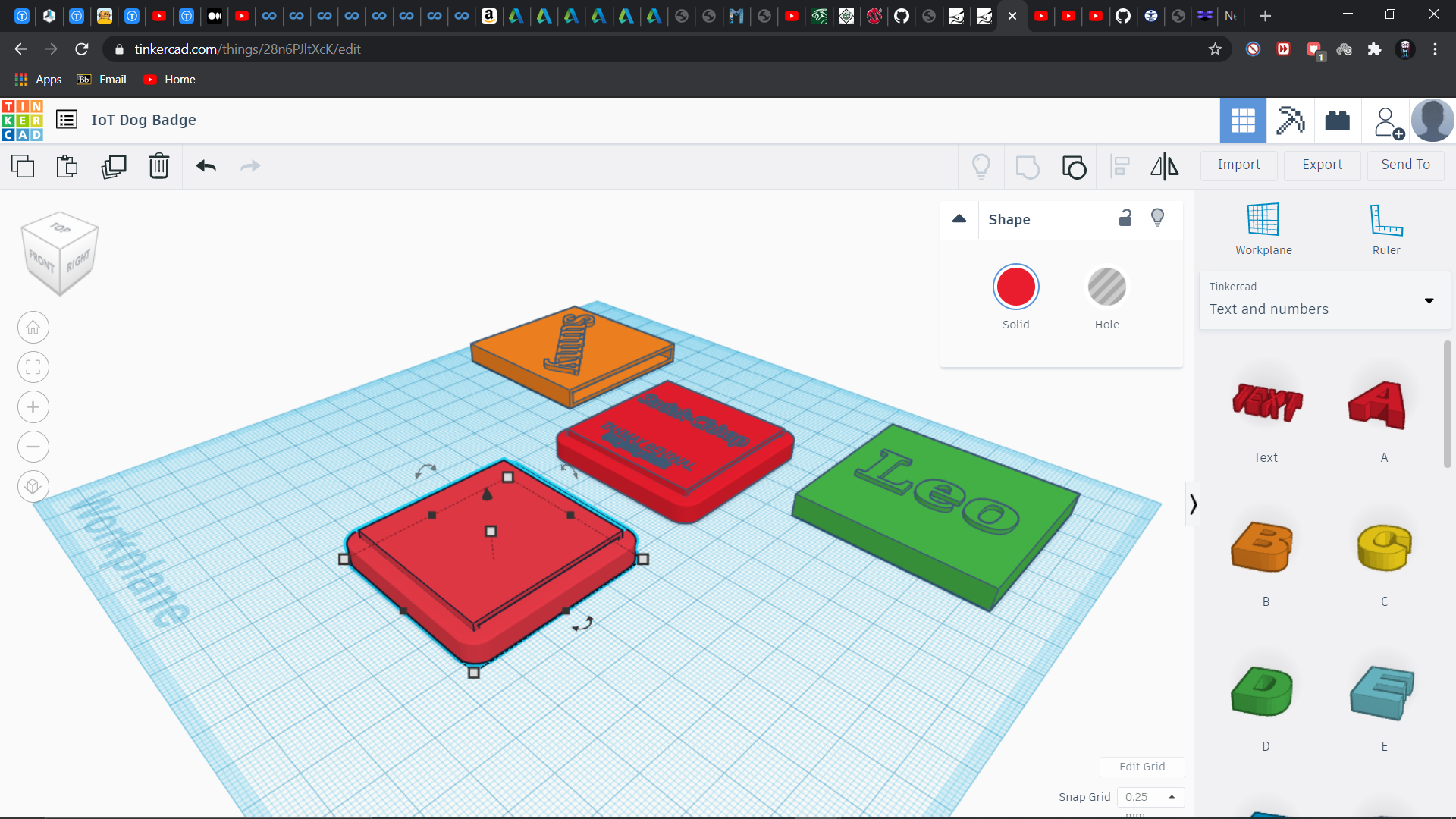Viewport: 1456px width, 819px height.
Task: Click the Duplicate and repeat icon
Action: pyautogui.click(x=114, y=166)
